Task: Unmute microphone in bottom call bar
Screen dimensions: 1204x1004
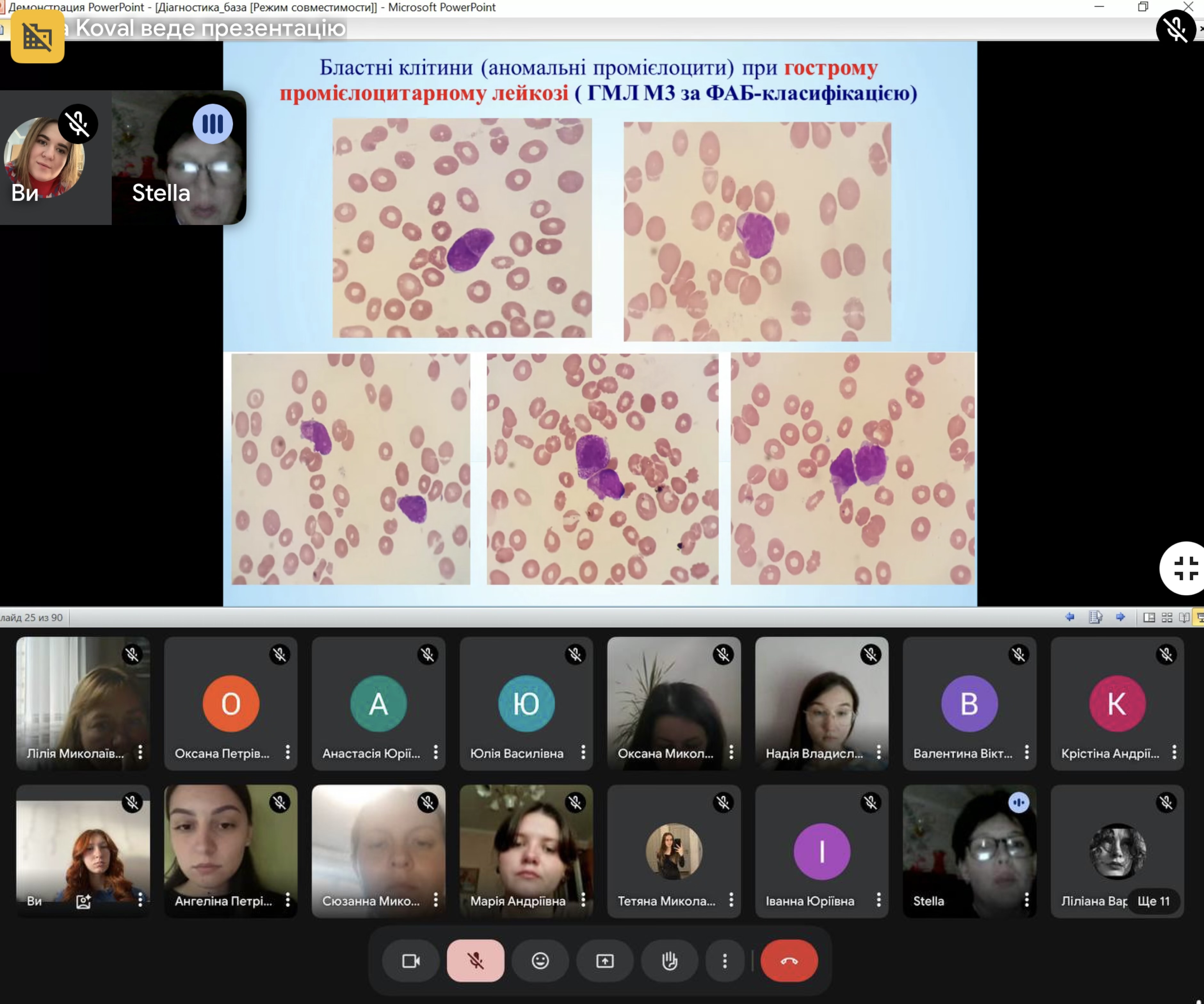Action: click(x=475, y=960)
